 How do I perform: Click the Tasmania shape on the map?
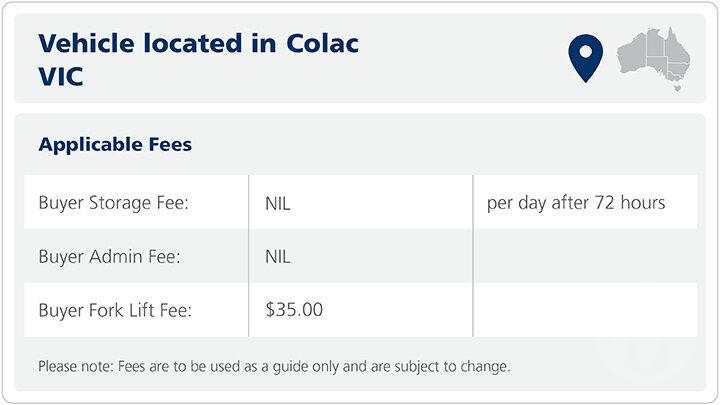[677, 88]
